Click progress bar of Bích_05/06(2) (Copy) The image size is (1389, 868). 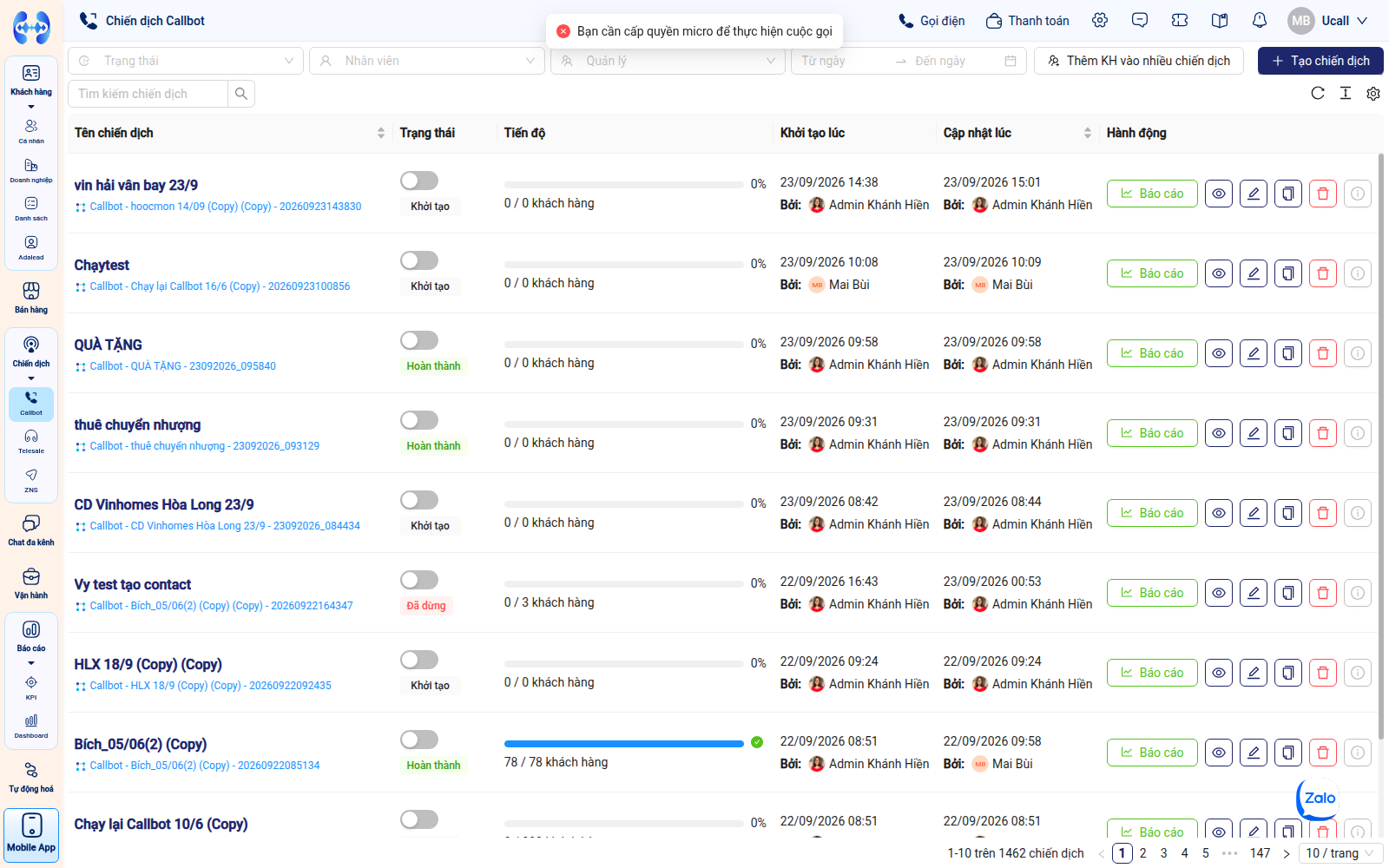[x=623, y=743]
